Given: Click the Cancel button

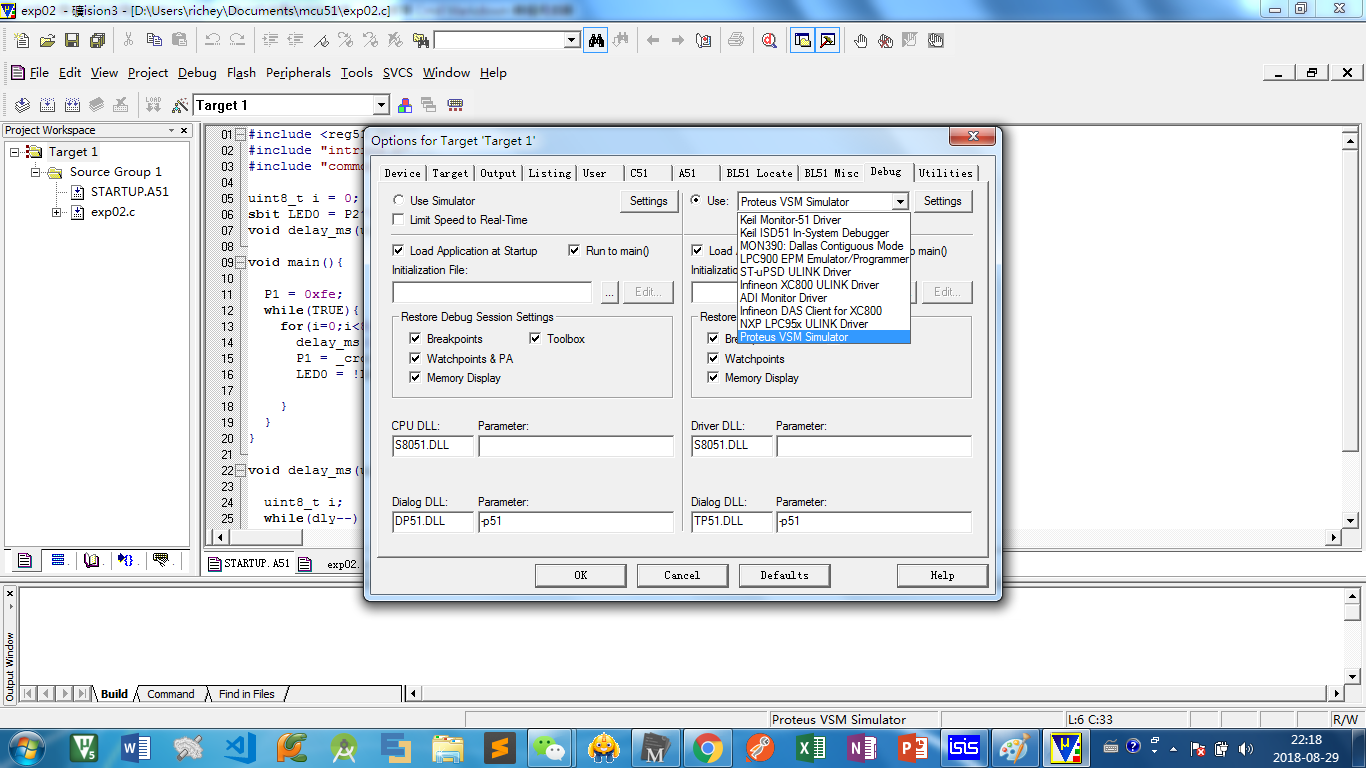Looking at the screenshot, I should point(682,575).
